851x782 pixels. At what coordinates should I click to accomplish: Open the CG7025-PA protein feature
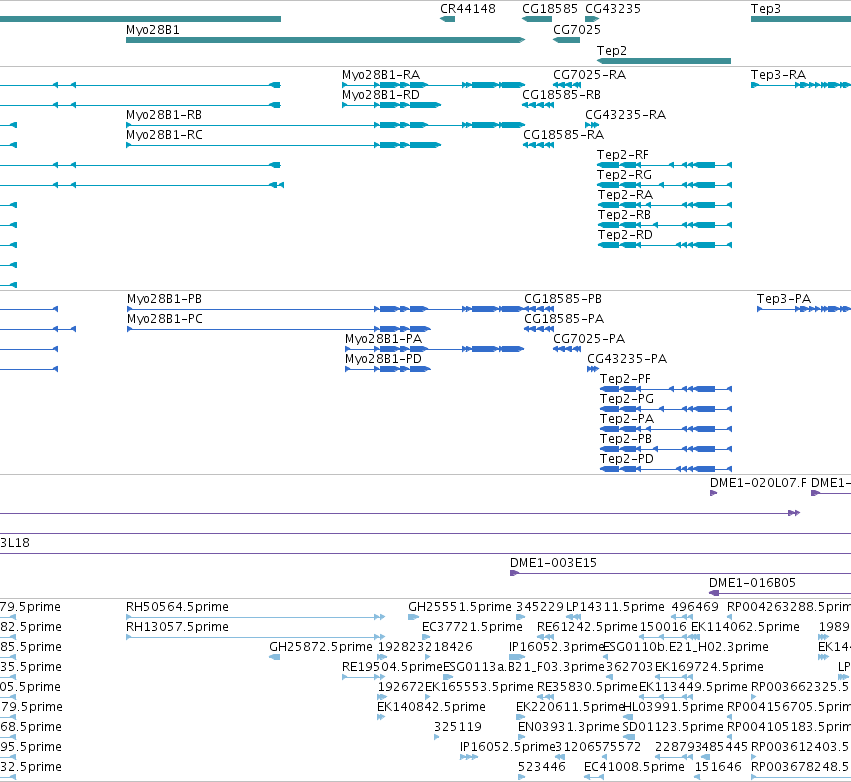[567, 349]
